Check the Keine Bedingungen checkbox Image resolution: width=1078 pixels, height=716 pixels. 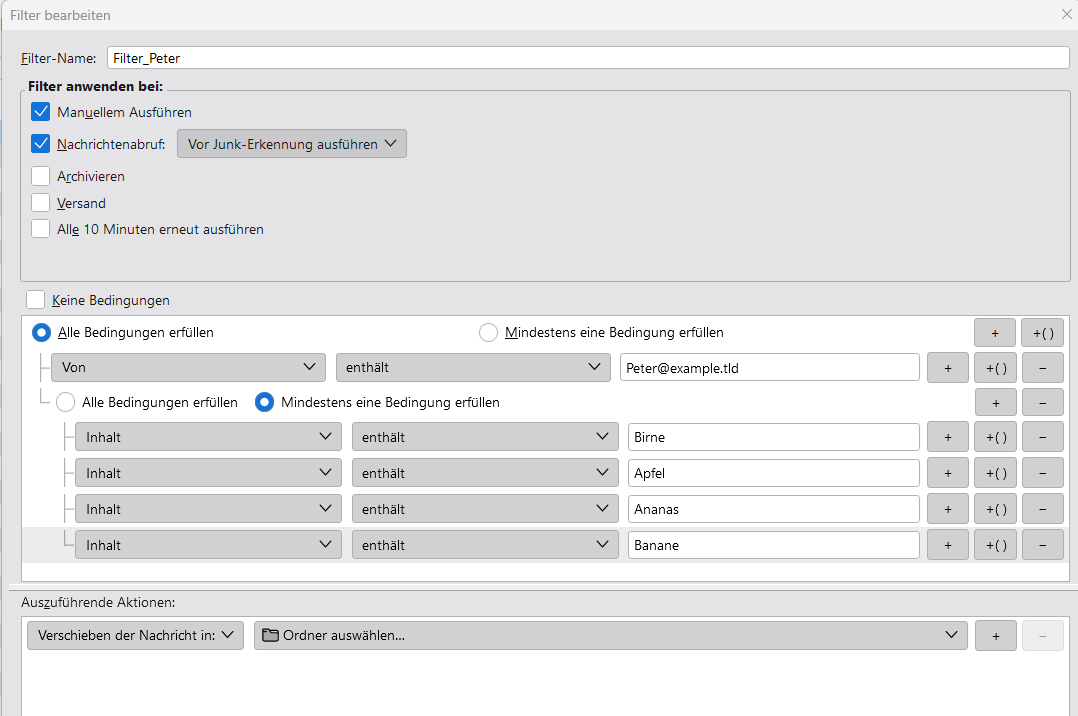coord(36,299)
